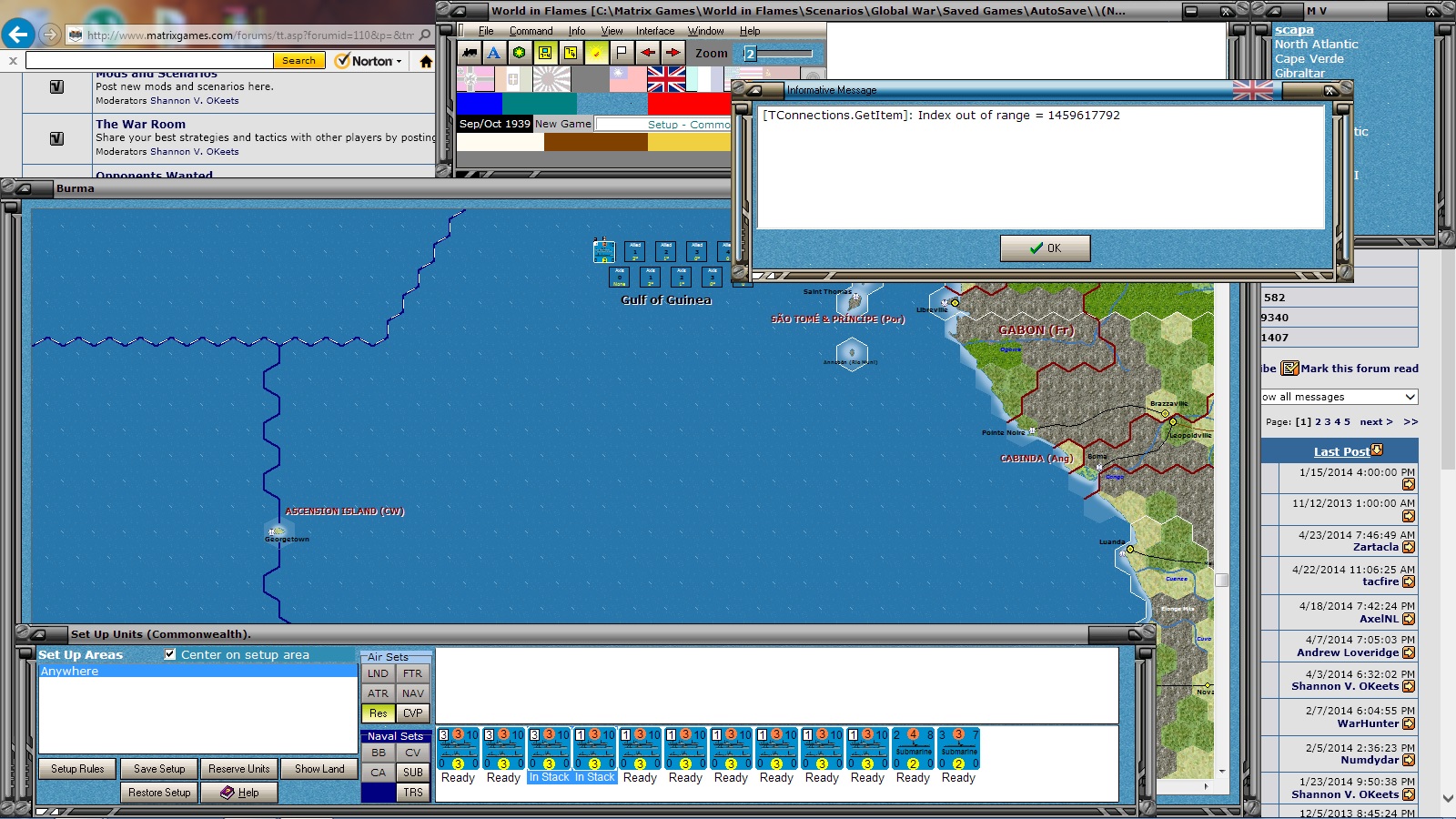Open the browser home page icon
This screenshot has height=819, width=1456.
point(426,61)
